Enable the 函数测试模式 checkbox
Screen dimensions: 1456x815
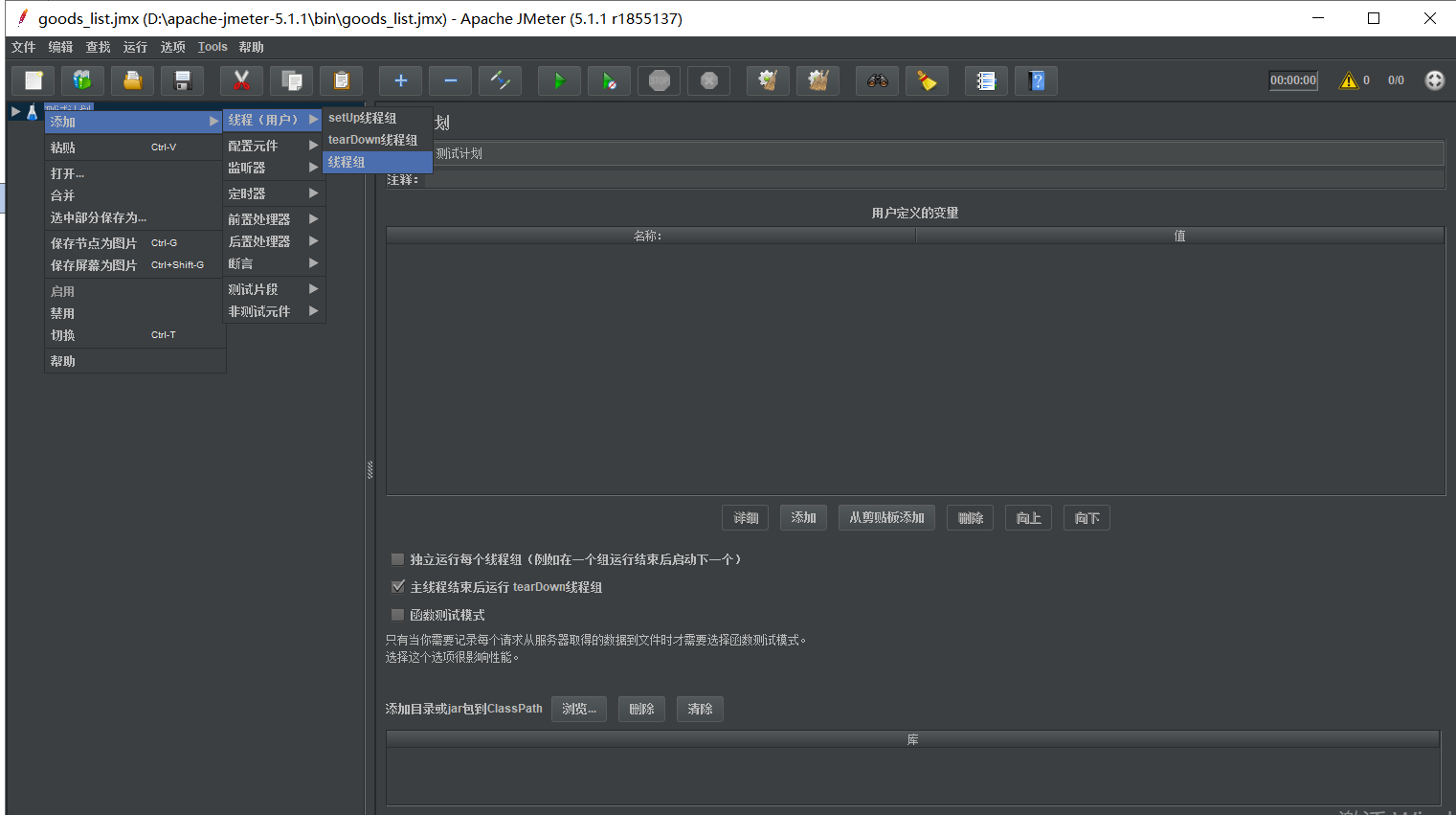(x=397, y=615)
